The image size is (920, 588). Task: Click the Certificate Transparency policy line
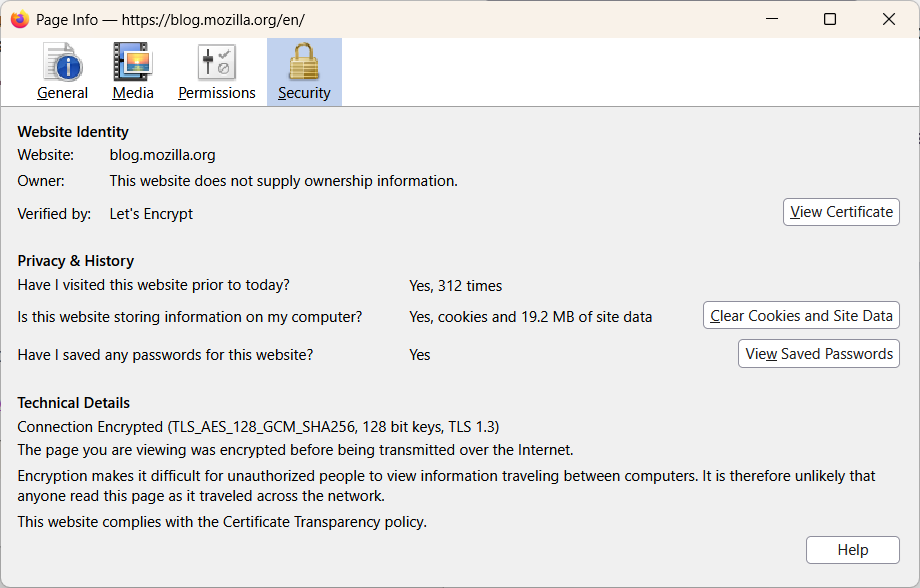tap(222, 522)
